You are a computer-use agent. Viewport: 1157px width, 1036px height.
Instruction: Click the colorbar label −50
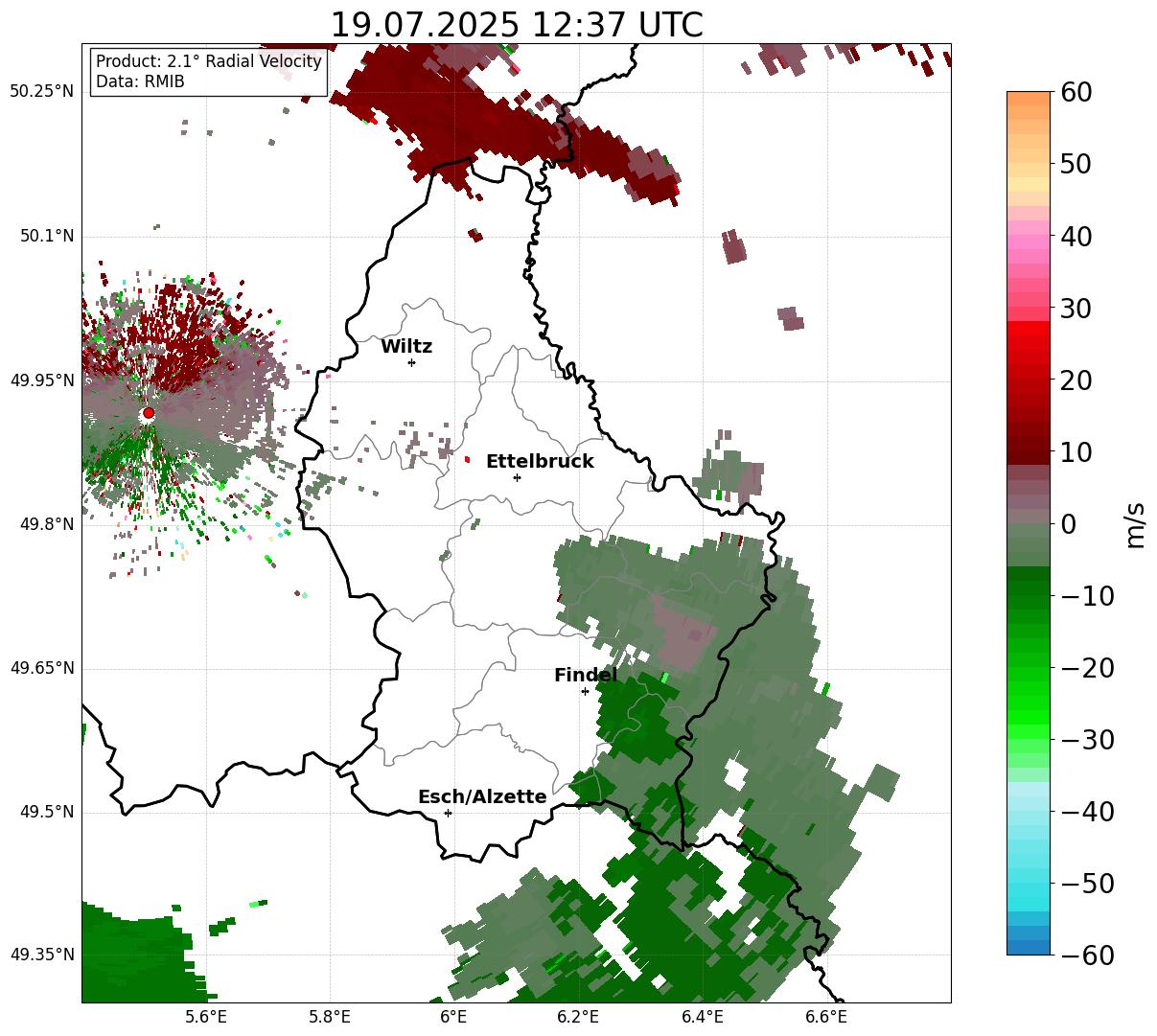(x=1087, y=884)
